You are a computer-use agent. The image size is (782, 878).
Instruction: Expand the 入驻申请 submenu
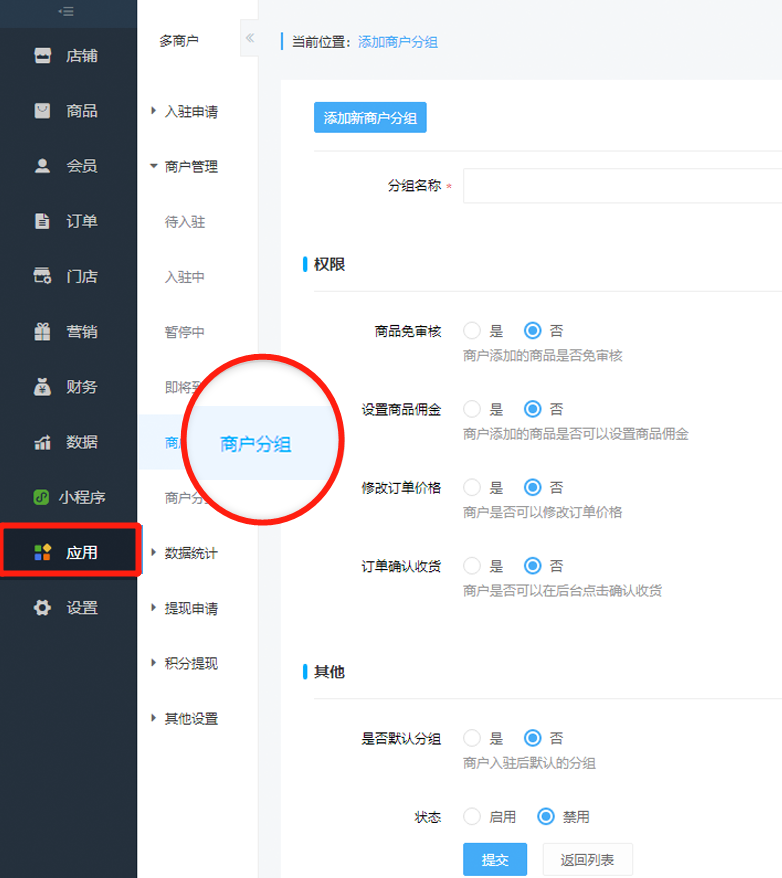click(191, 111)
